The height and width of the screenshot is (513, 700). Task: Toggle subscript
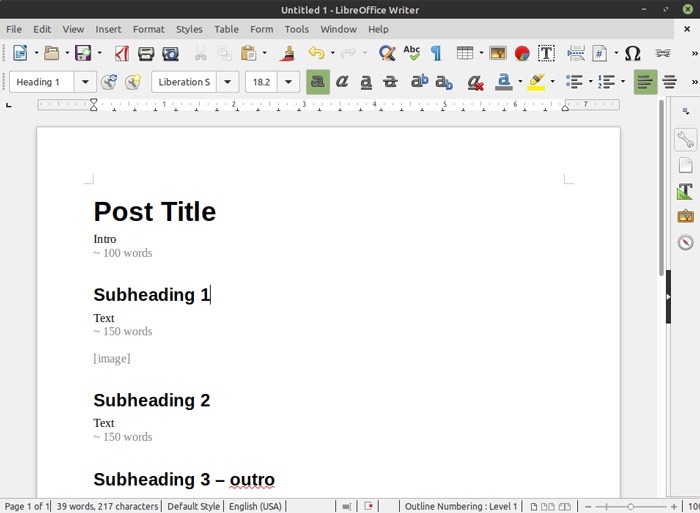444,83
